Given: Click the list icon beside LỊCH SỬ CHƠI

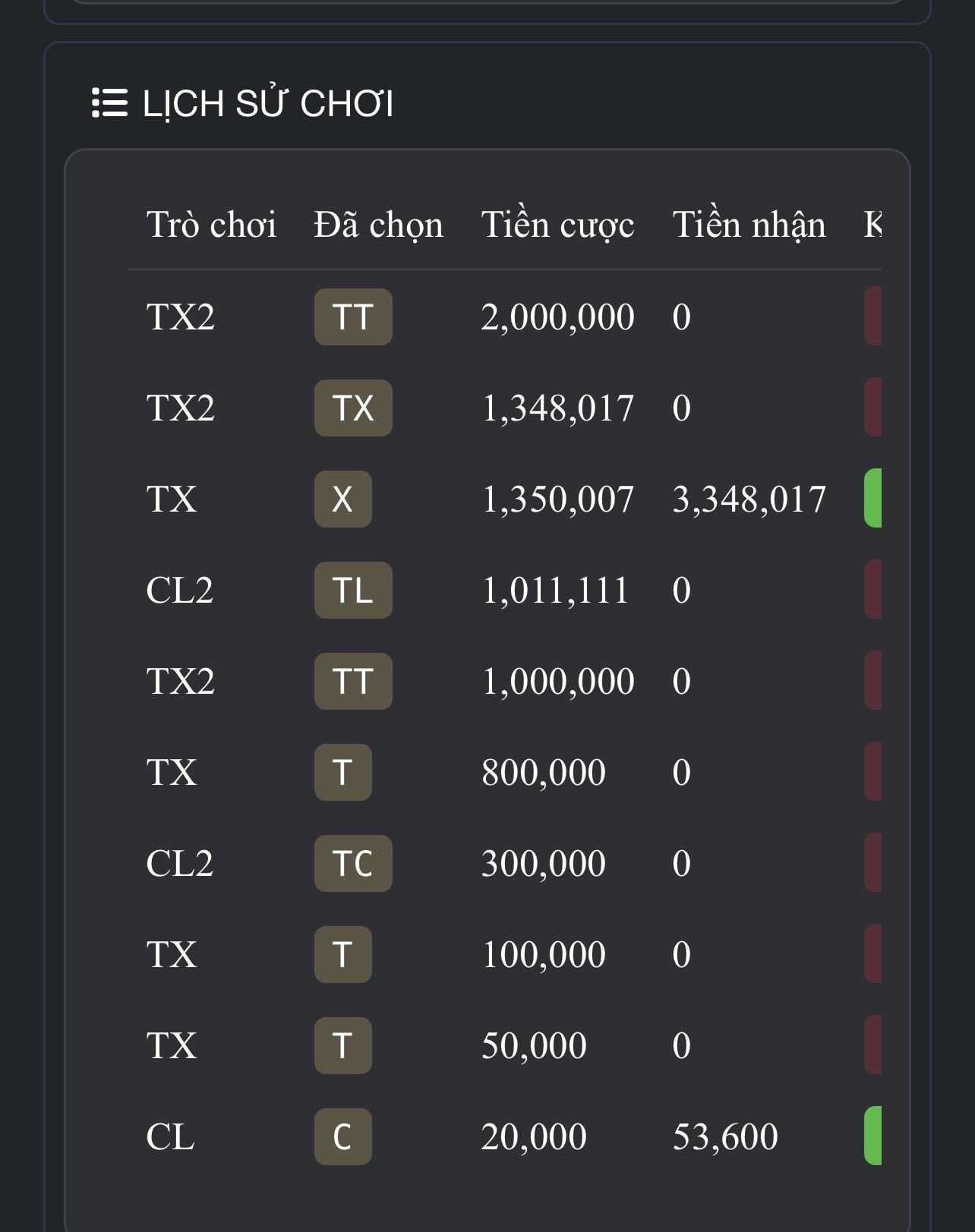Looking at the screenshot, I should [x=109, y=103].
